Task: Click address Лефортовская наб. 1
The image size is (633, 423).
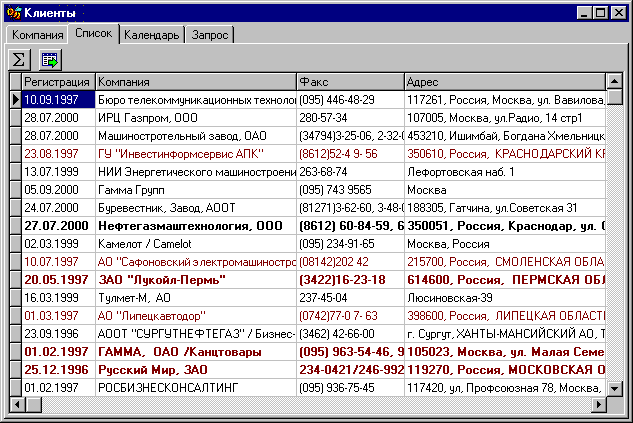Action: pyautogui.click(x=505, y=172)
